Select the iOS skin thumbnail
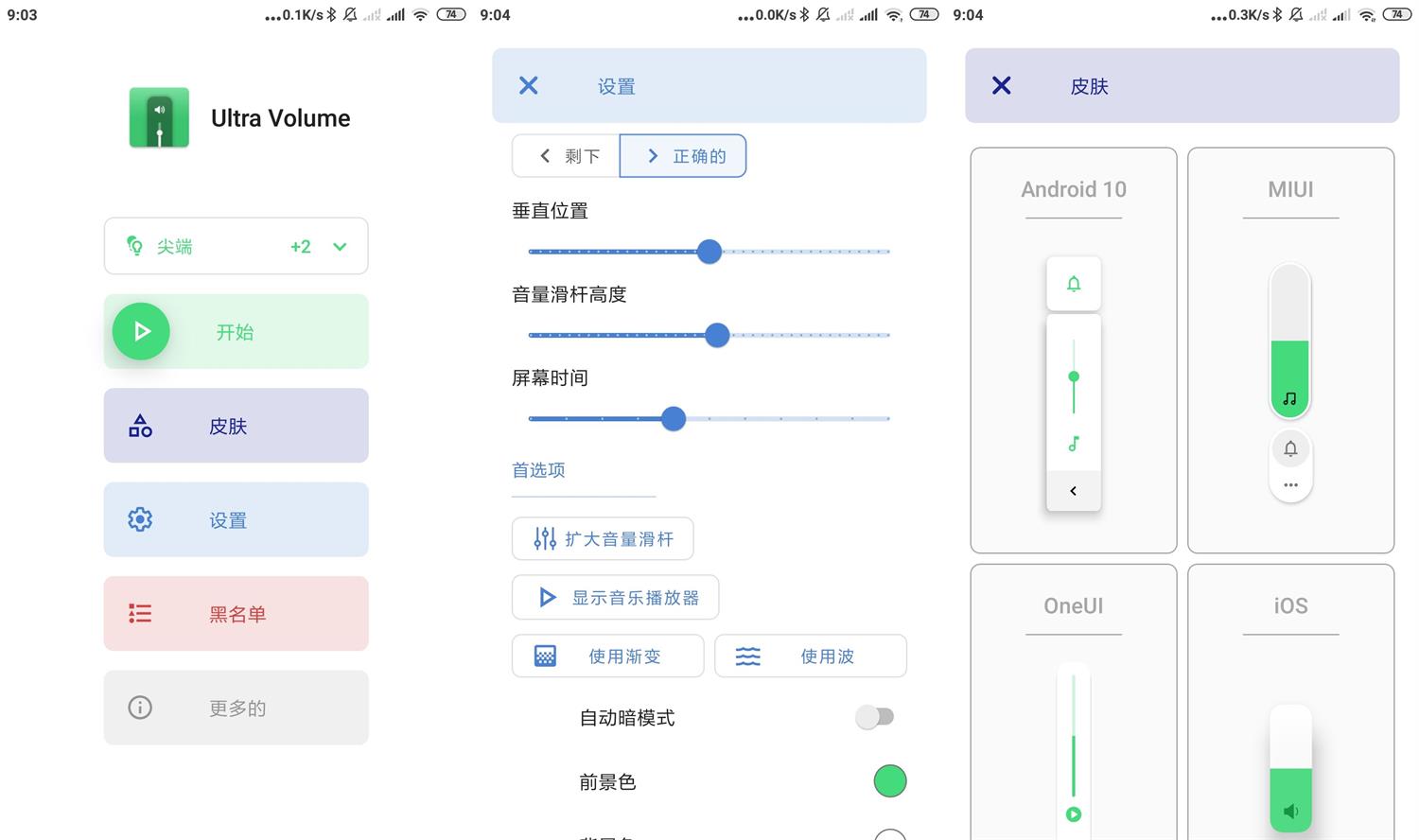The image size is (1419, 840). coord(1290,700)
